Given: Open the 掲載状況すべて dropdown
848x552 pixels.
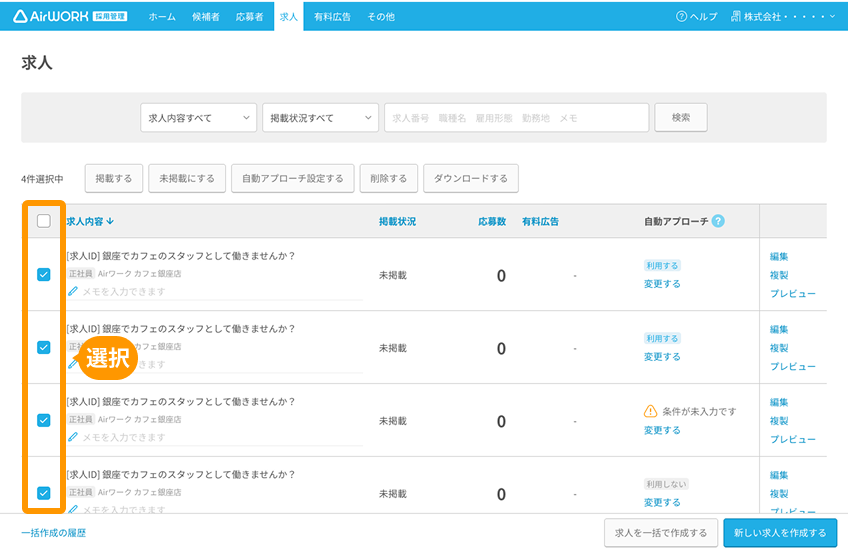Looking at the screenshot, I should 320,117.
